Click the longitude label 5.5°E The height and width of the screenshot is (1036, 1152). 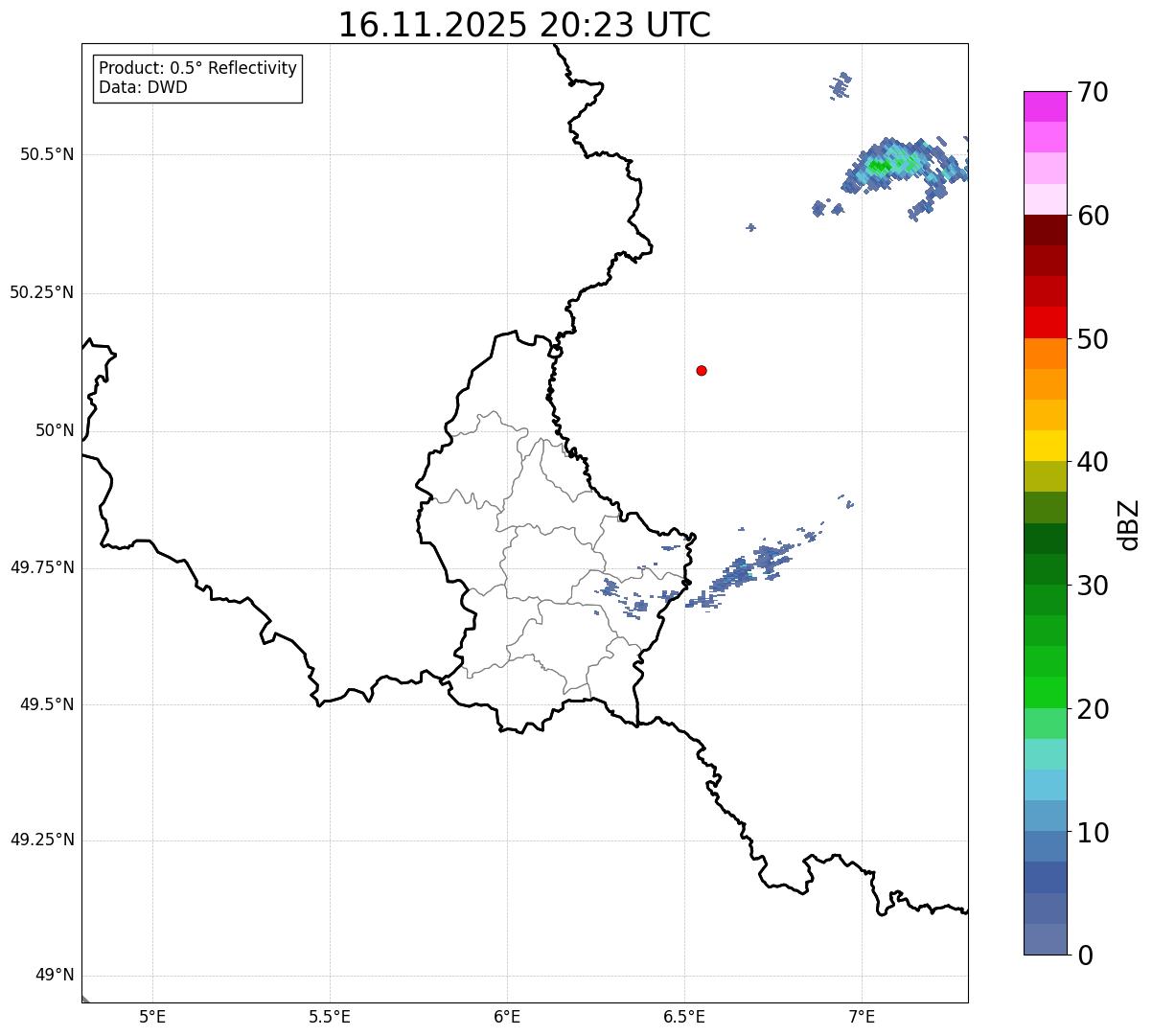tap(330, 1016)
